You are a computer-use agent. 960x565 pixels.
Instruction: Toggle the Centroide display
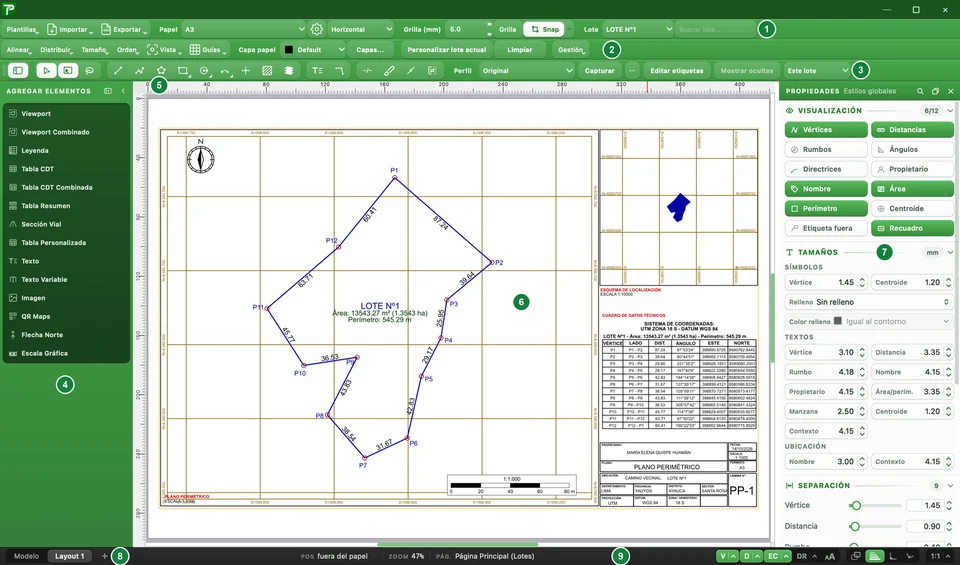point(912,209)
